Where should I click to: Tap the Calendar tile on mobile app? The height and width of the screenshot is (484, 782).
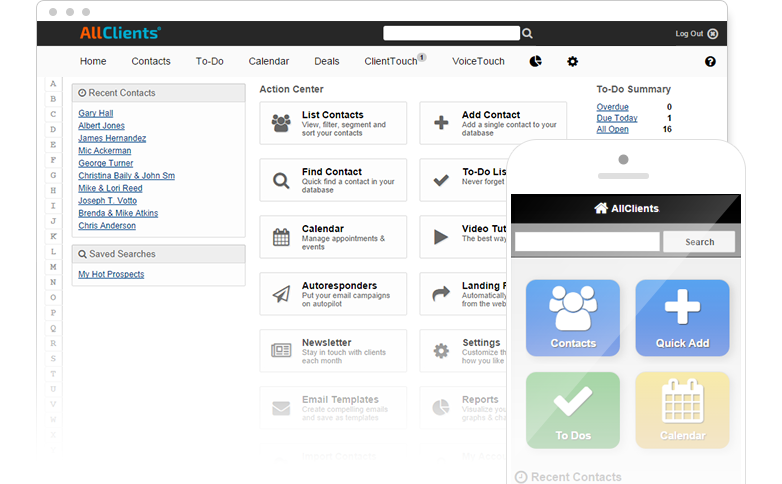682,410
